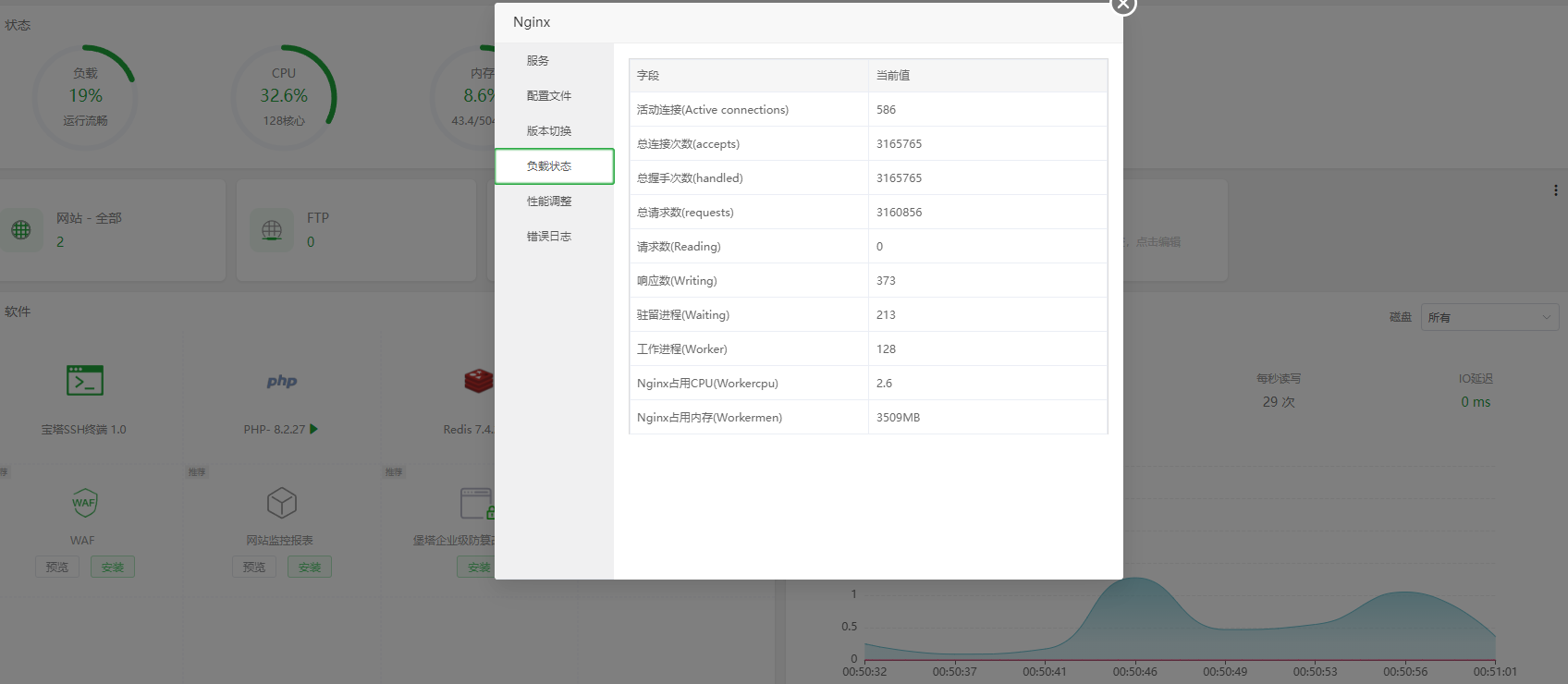Select the 请求数(Reading) row label
Viewport: 1568px width, 684px height.
679,247
